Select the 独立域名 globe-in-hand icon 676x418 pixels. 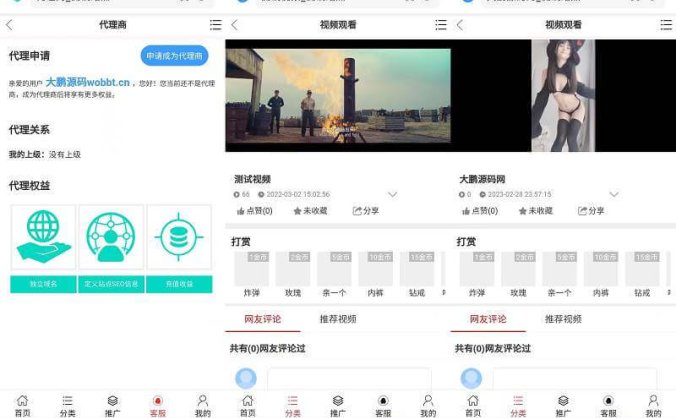[x=43, y=237]
